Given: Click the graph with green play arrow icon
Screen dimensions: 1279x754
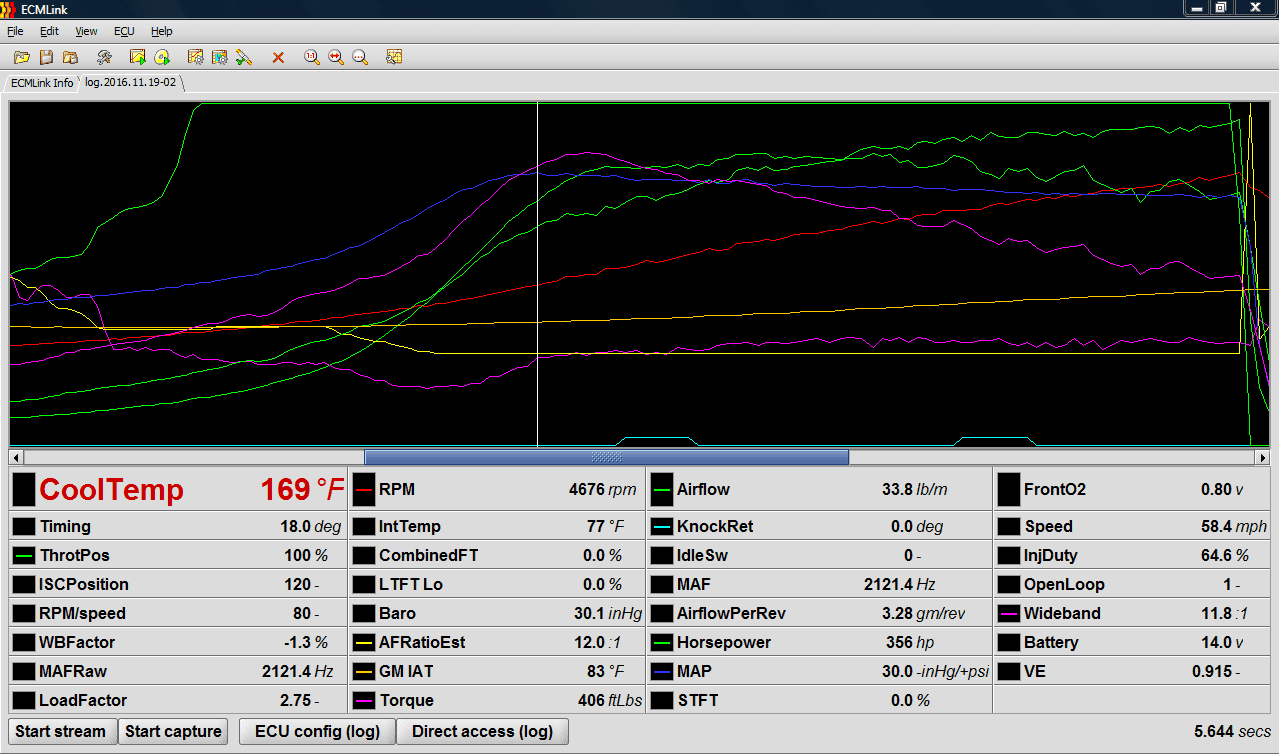Looking at the screenshot, I should (138, 57).
